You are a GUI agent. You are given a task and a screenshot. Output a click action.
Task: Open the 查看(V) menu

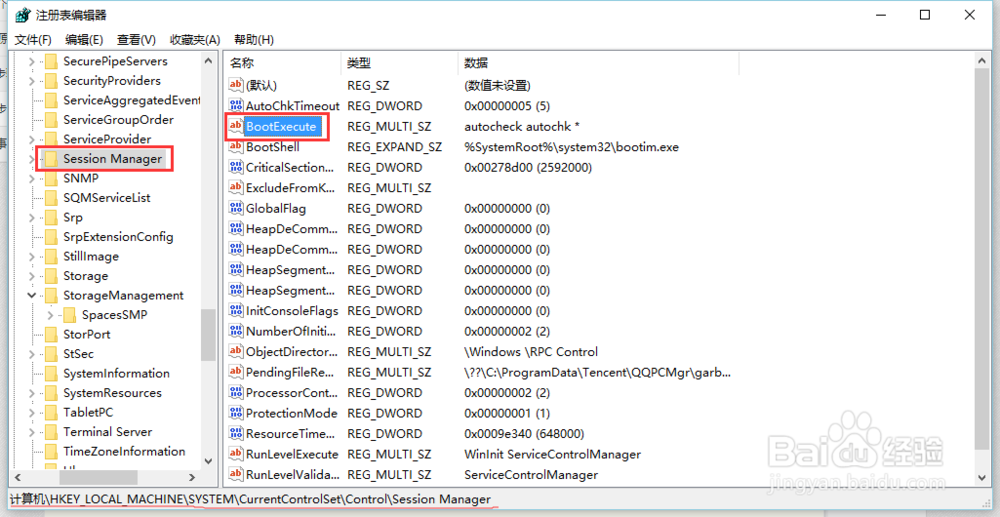click(x=136, y=40)
